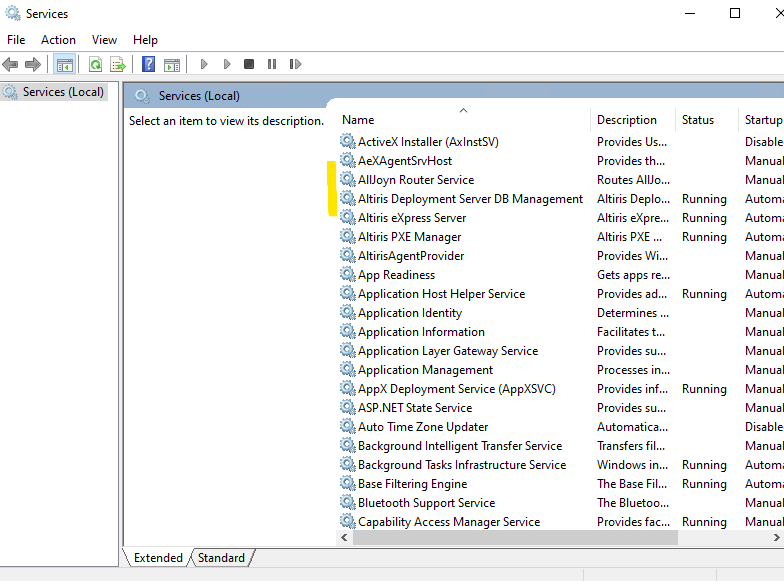Select Application Layer Gateway Service
This screenshot has width=784, height=584.
(x=448, y=351)
